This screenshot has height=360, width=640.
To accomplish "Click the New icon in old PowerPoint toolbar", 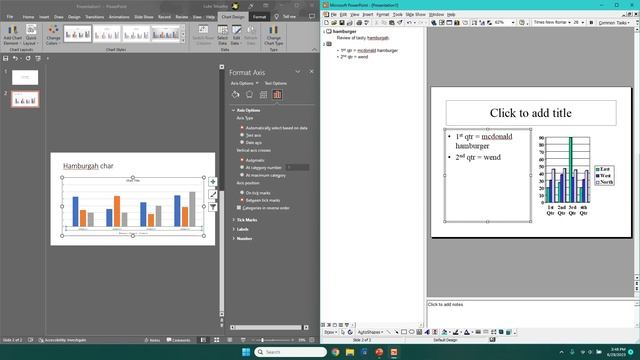I will tap(327, 23).
